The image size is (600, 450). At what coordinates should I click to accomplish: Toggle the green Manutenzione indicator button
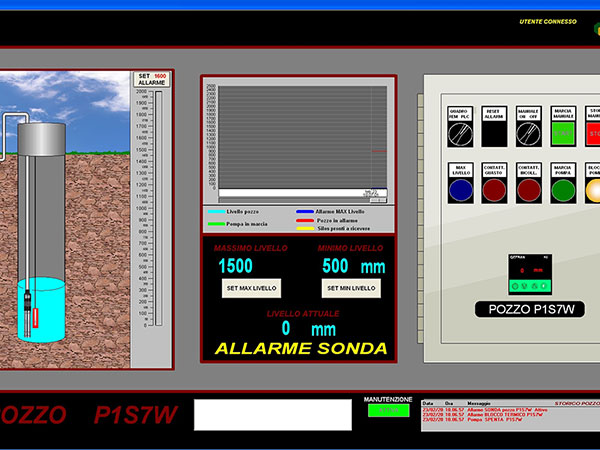(388, 410)
